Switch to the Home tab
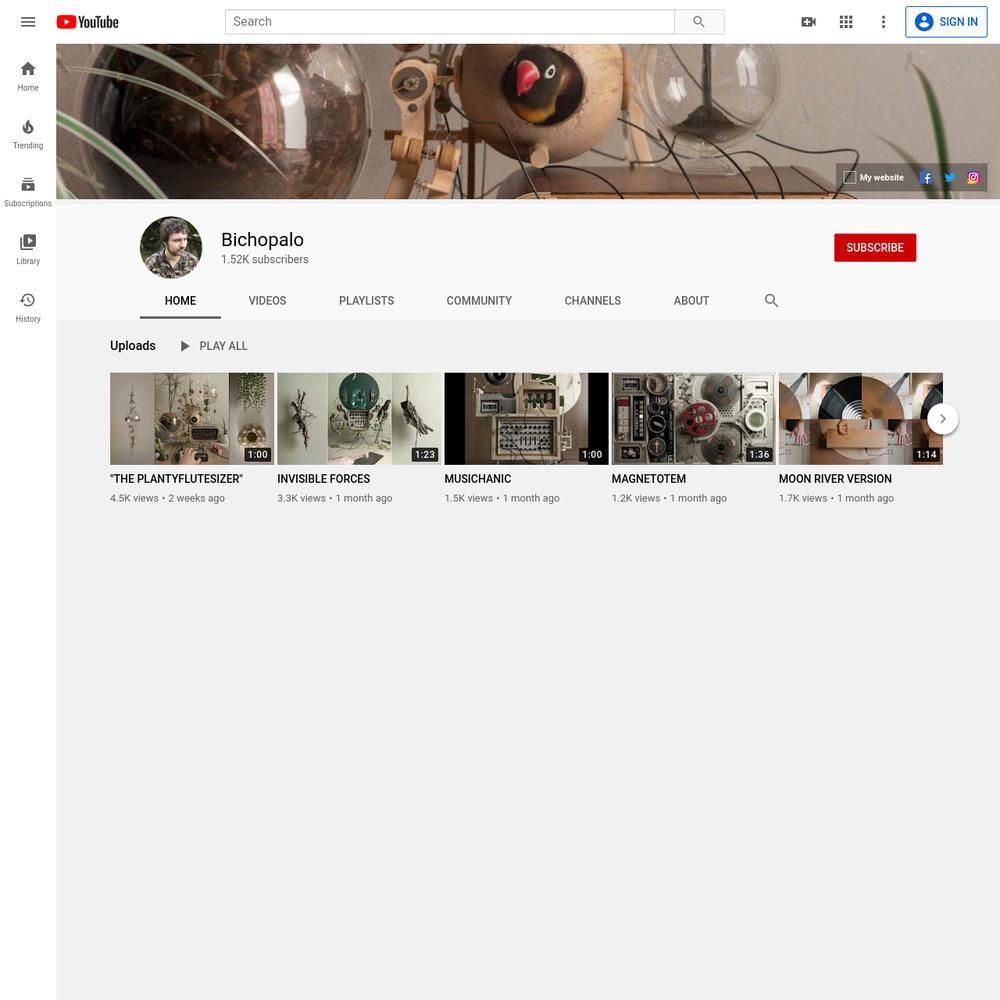 [x=180, y=300]
